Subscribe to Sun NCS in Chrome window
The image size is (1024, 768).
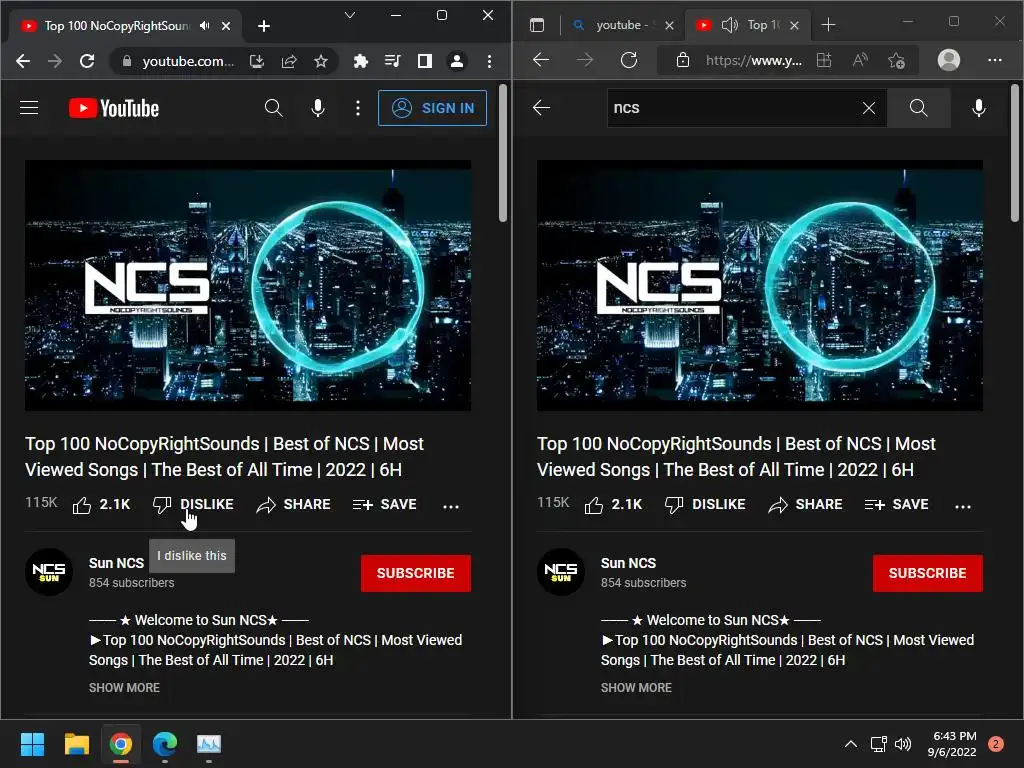point(415,573)
